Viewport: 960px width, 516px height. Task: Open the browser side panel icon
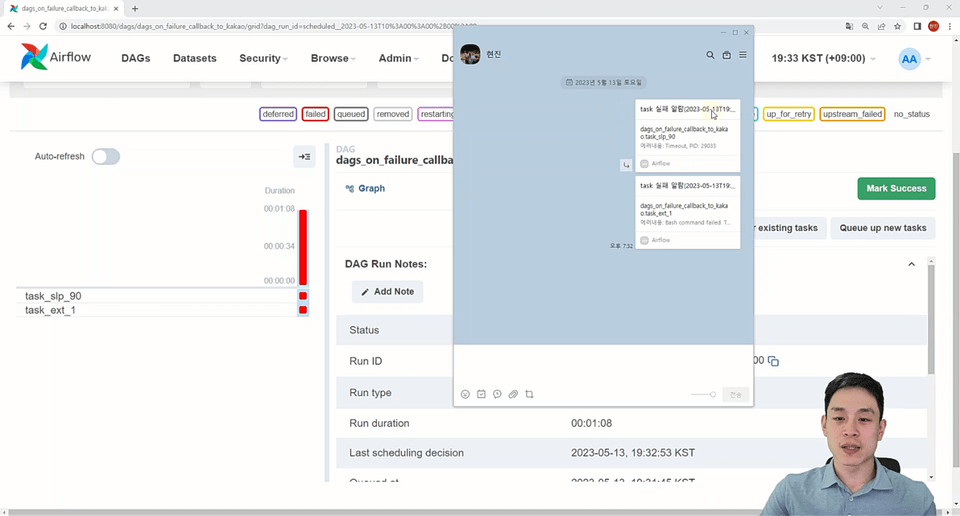[917, 26]
